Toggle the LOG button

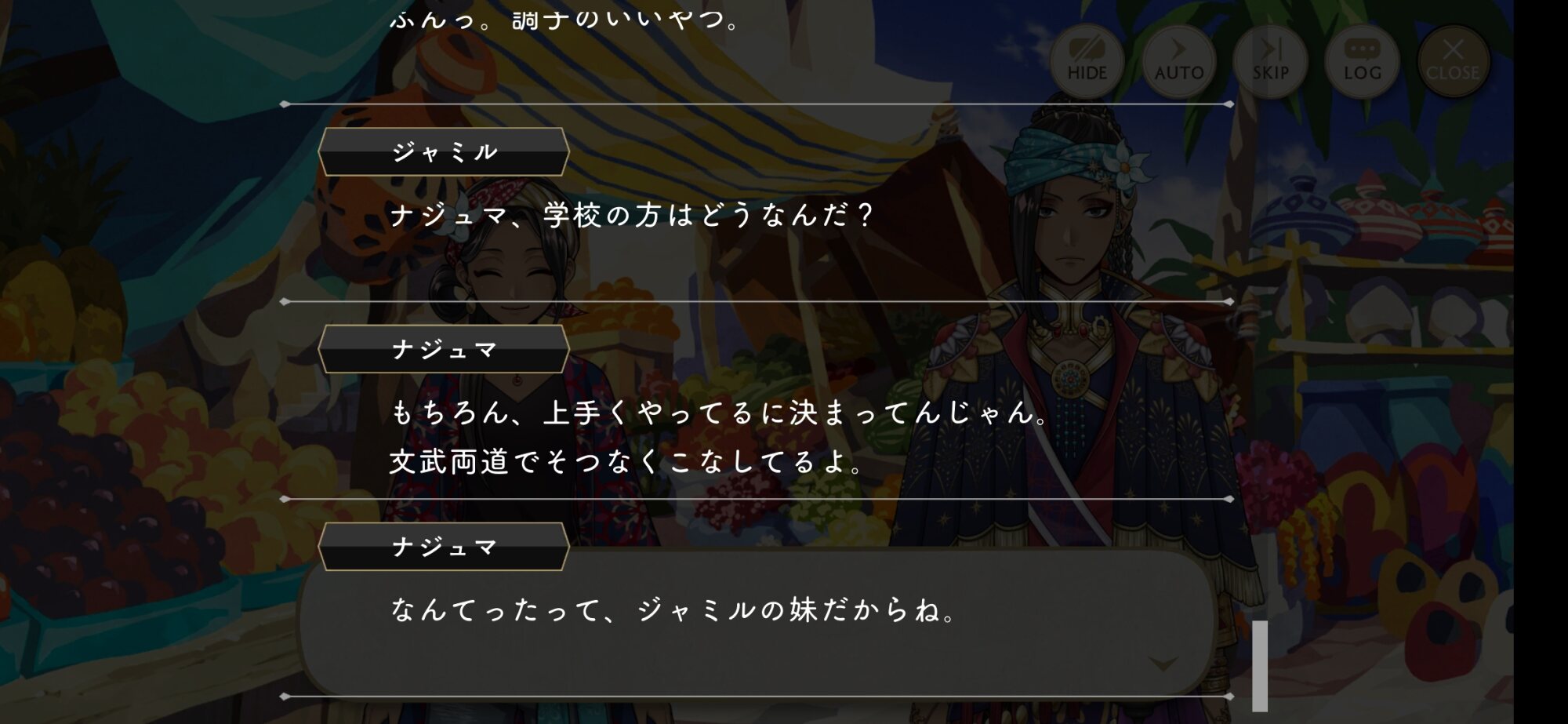(1362, 60)
